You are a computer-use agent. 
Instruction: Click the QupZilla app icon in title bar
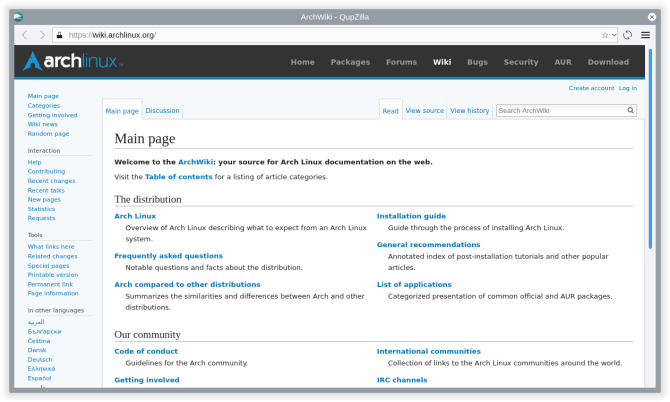point(18,17)
